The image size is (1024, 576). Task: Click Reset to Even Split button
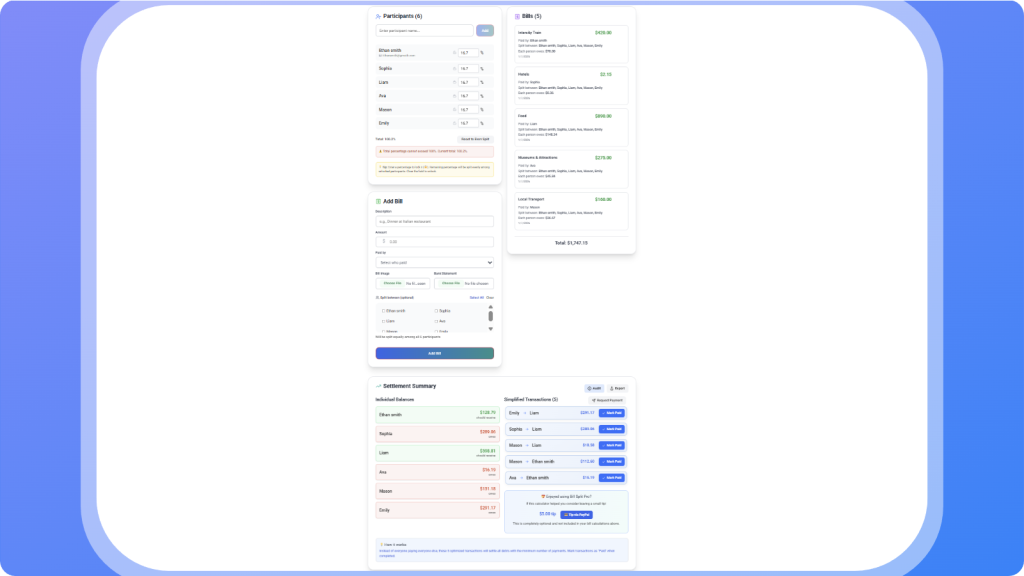click(475, 139)
